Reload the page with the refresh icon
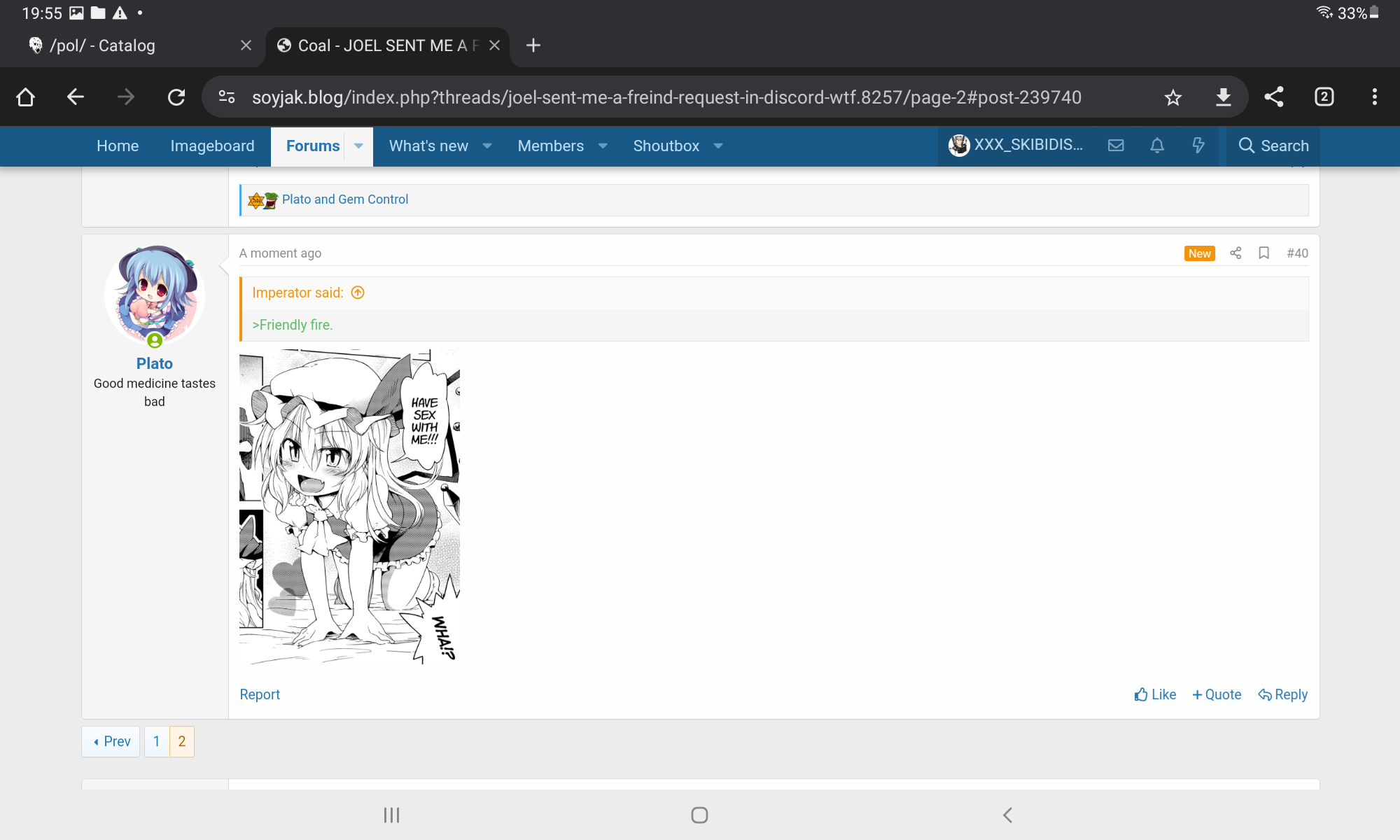 tap(176, 97)
